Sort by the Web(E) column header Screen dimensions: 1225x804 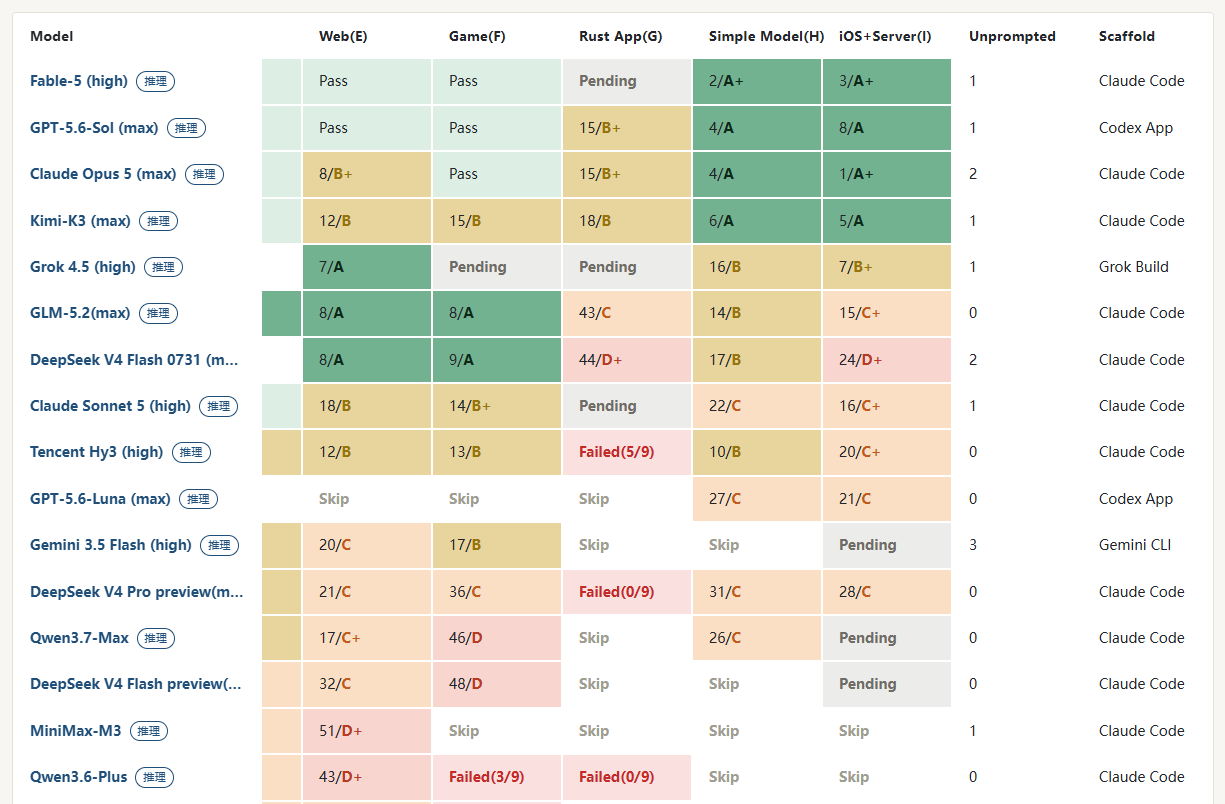(x=343, y=36)
